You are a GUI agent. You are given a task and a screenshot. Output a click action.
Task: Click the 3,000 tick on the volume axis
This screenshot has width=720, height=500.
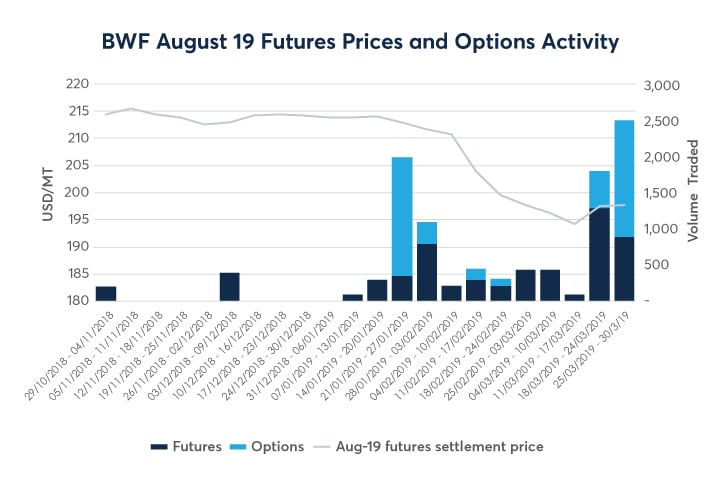click(x=662, y=85)
